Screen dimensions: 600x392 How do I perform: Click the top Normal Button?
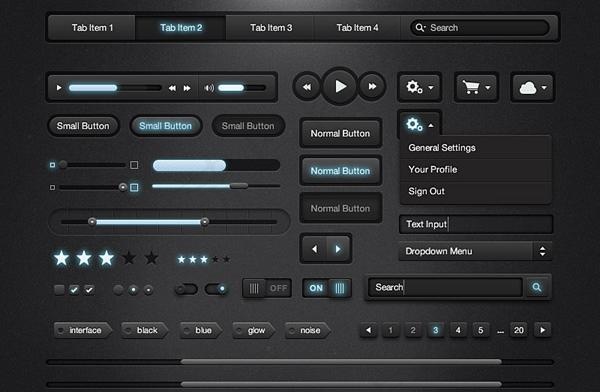340,133
